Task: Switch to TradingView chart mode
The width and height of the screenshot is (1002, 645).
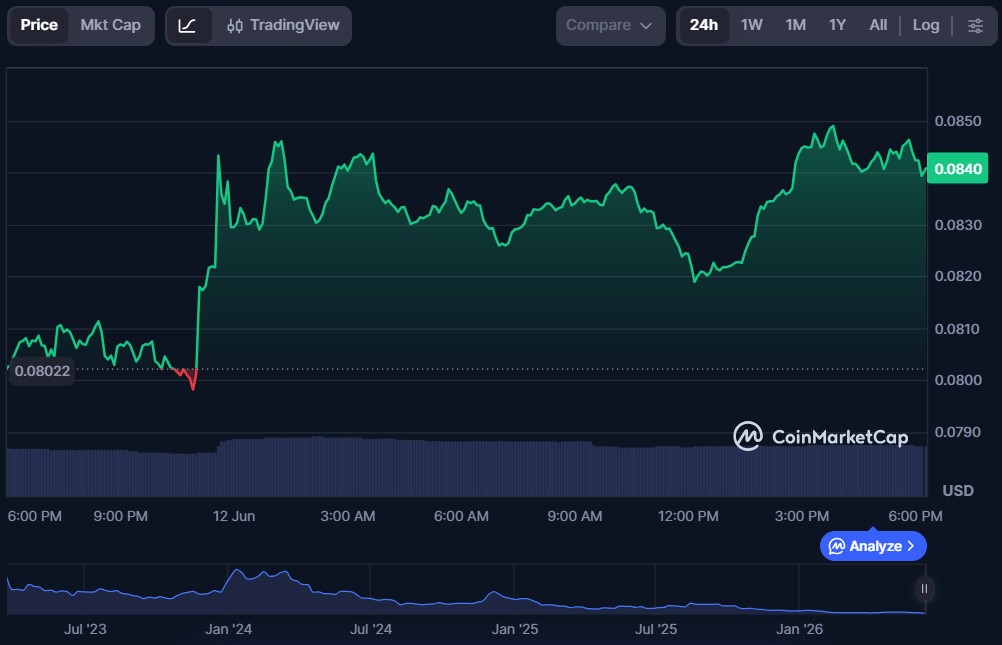Action: (x=283, y=26)
